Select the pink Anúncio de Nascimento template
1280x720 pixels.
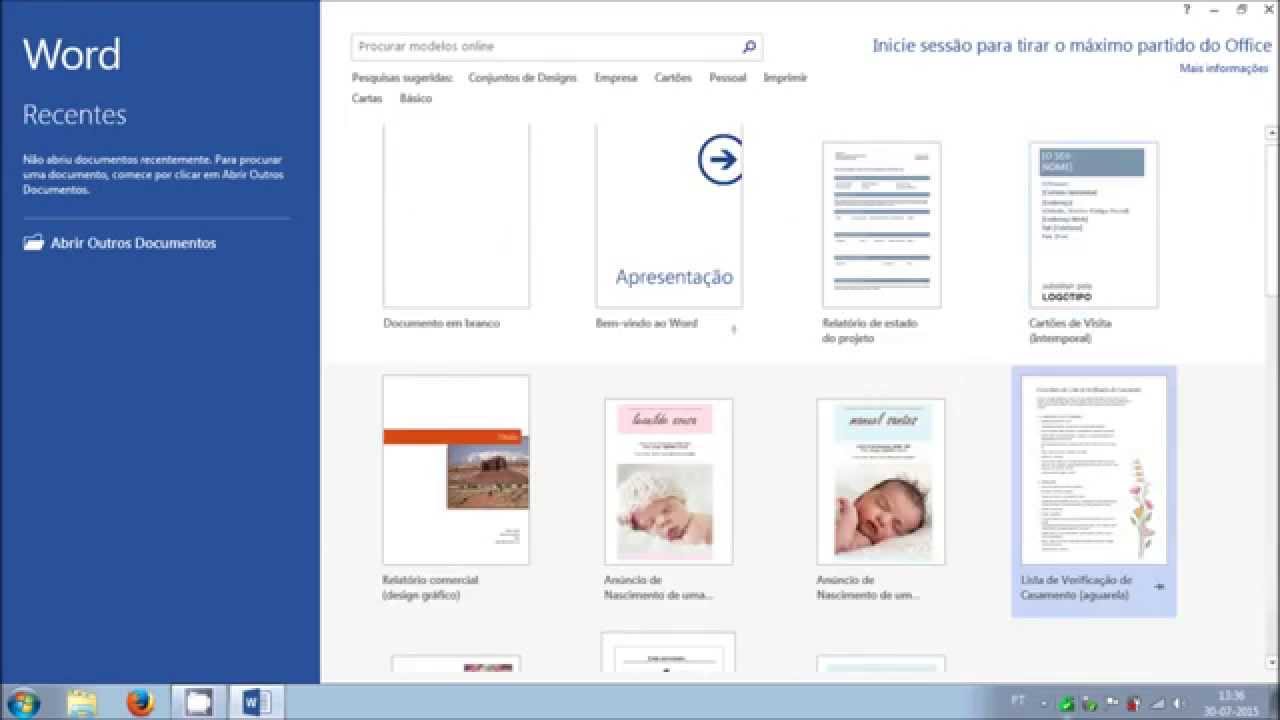pyautogui.click(x=669, y=482)
